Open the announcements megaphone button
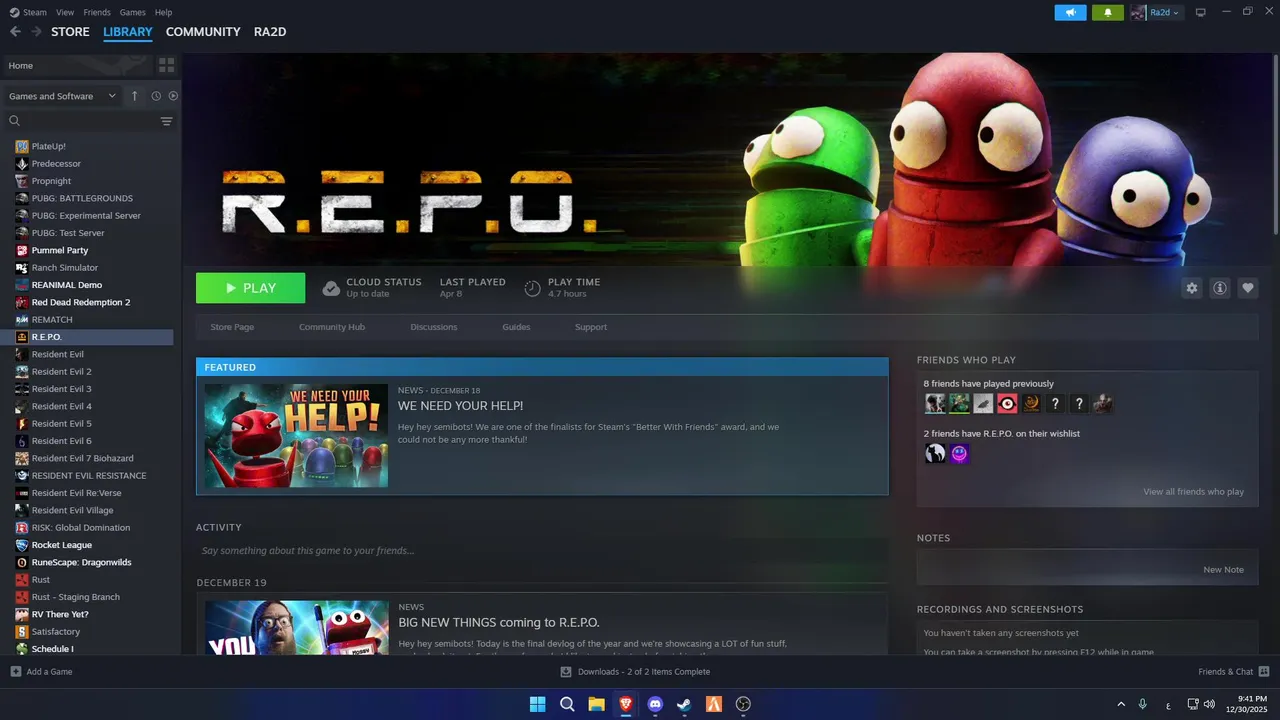Image resolution: width=1280 pixels, height=720 pixels. point(1070,12)
